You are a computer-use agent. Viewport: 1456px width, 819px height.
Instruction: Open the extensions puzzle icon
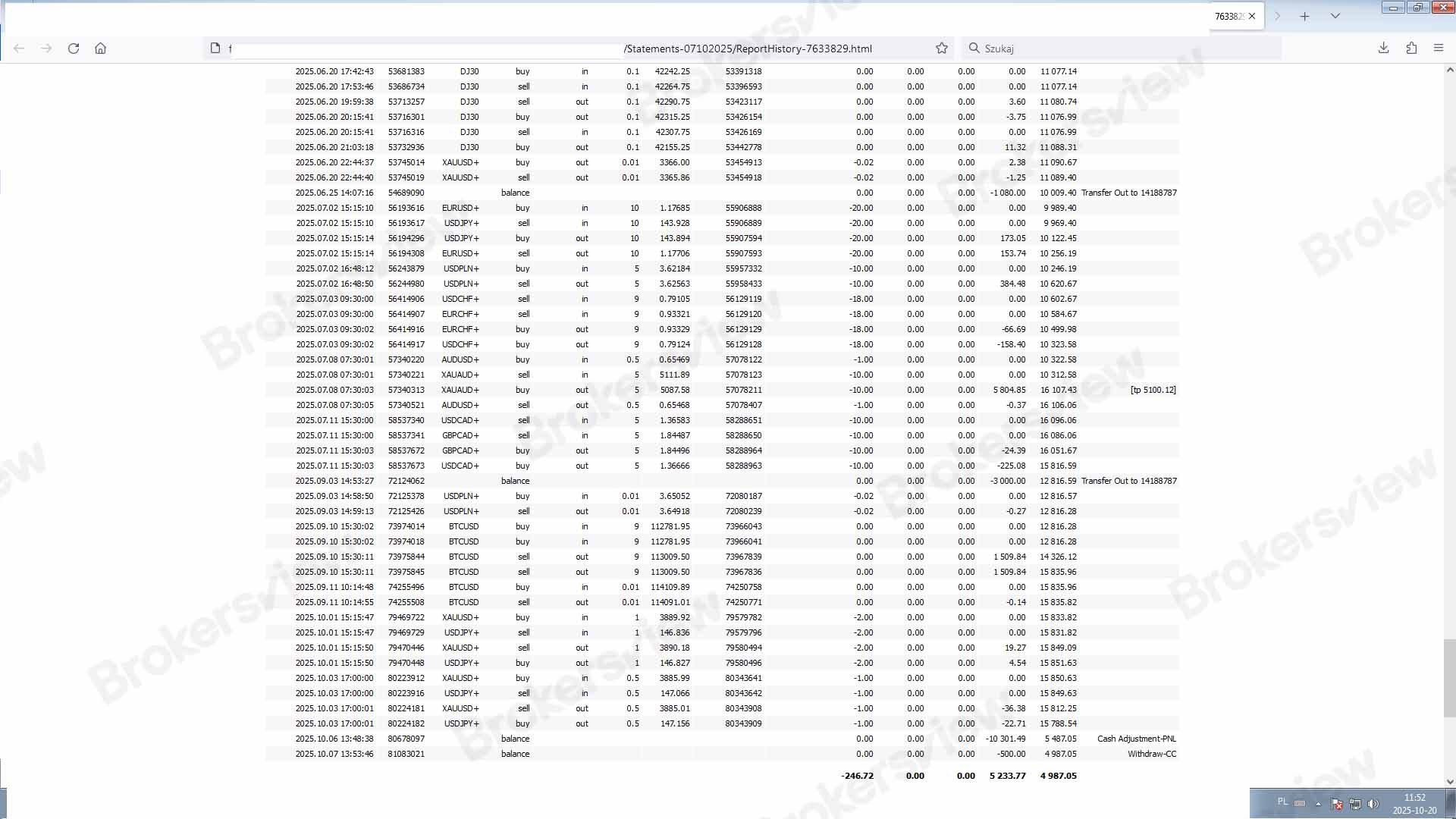(x=1411, y=49)
